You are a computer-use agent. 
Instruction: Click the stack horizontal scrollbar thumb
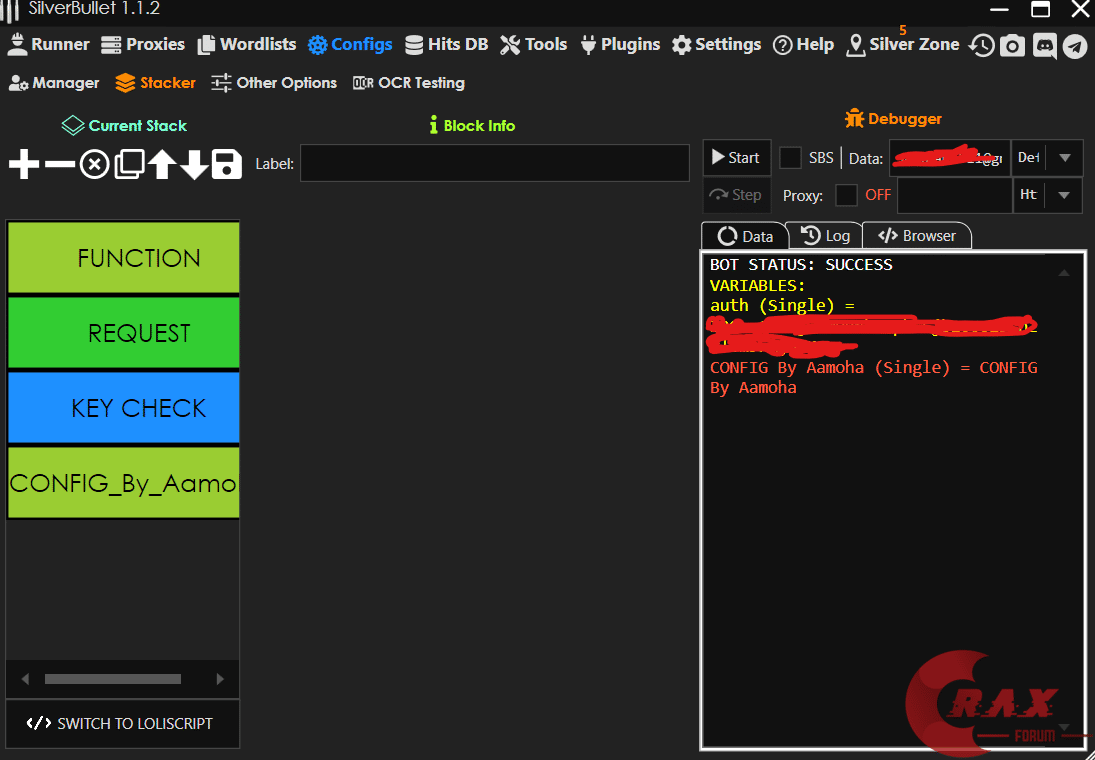[x=112, y=679]
